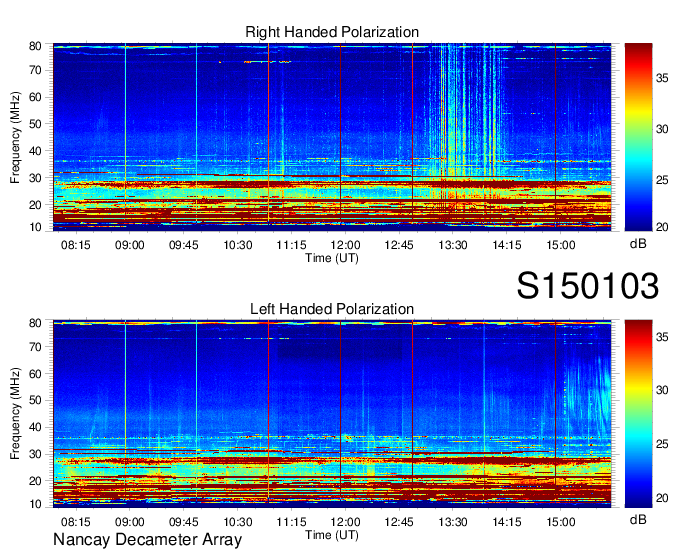Viewport: 680px width, 552px height.
Task: Click the 09:45 tick under Right Handed plot
Action: pos(183,245)
